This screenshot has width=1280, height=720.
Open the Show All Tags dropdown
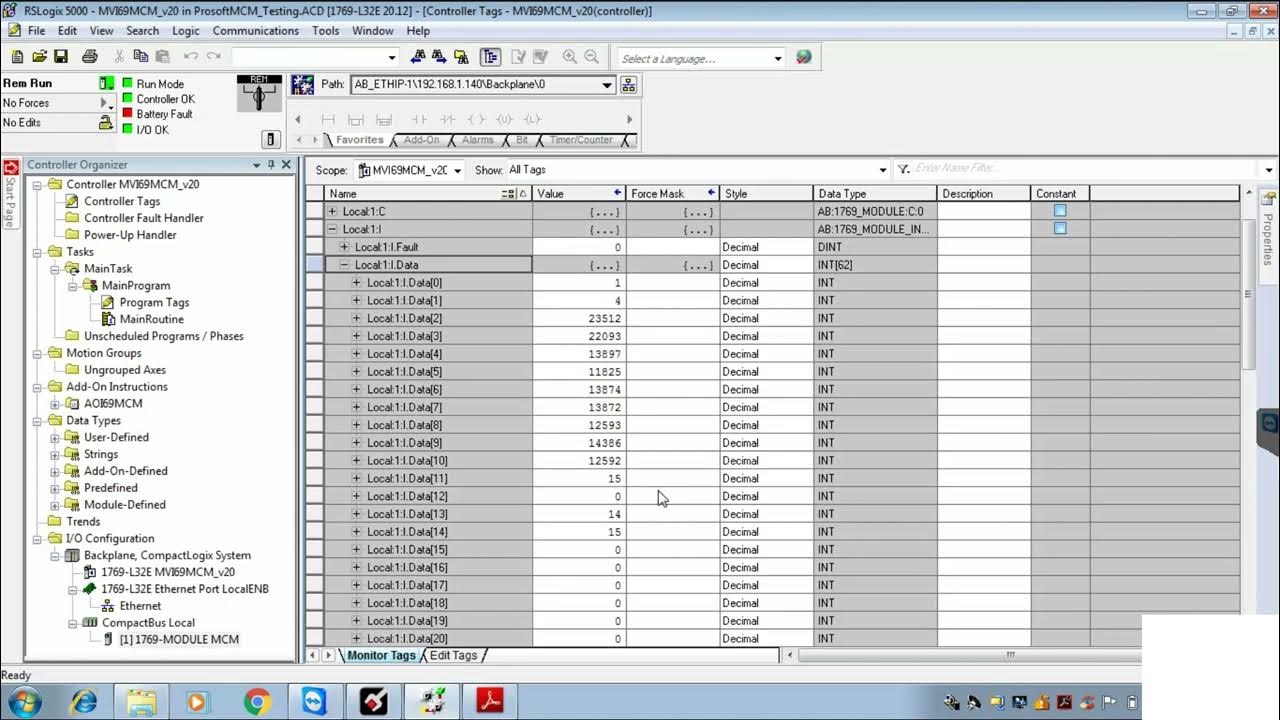pos(882,170)
